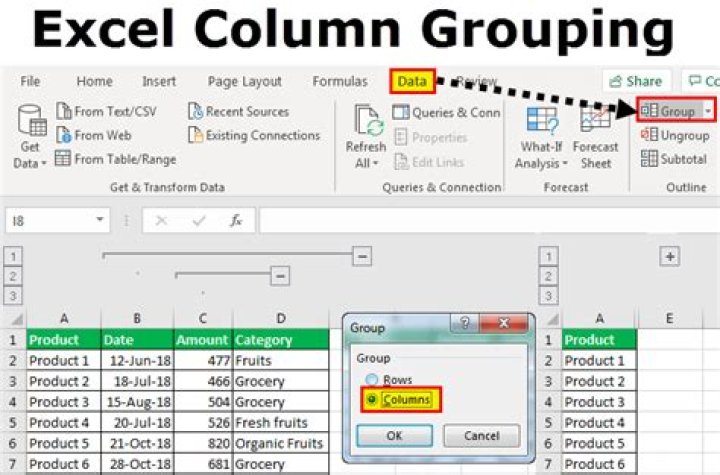This screenshot has height=475, width=720.
Task: Select the Amount header cell
Action: pos(203,339)
